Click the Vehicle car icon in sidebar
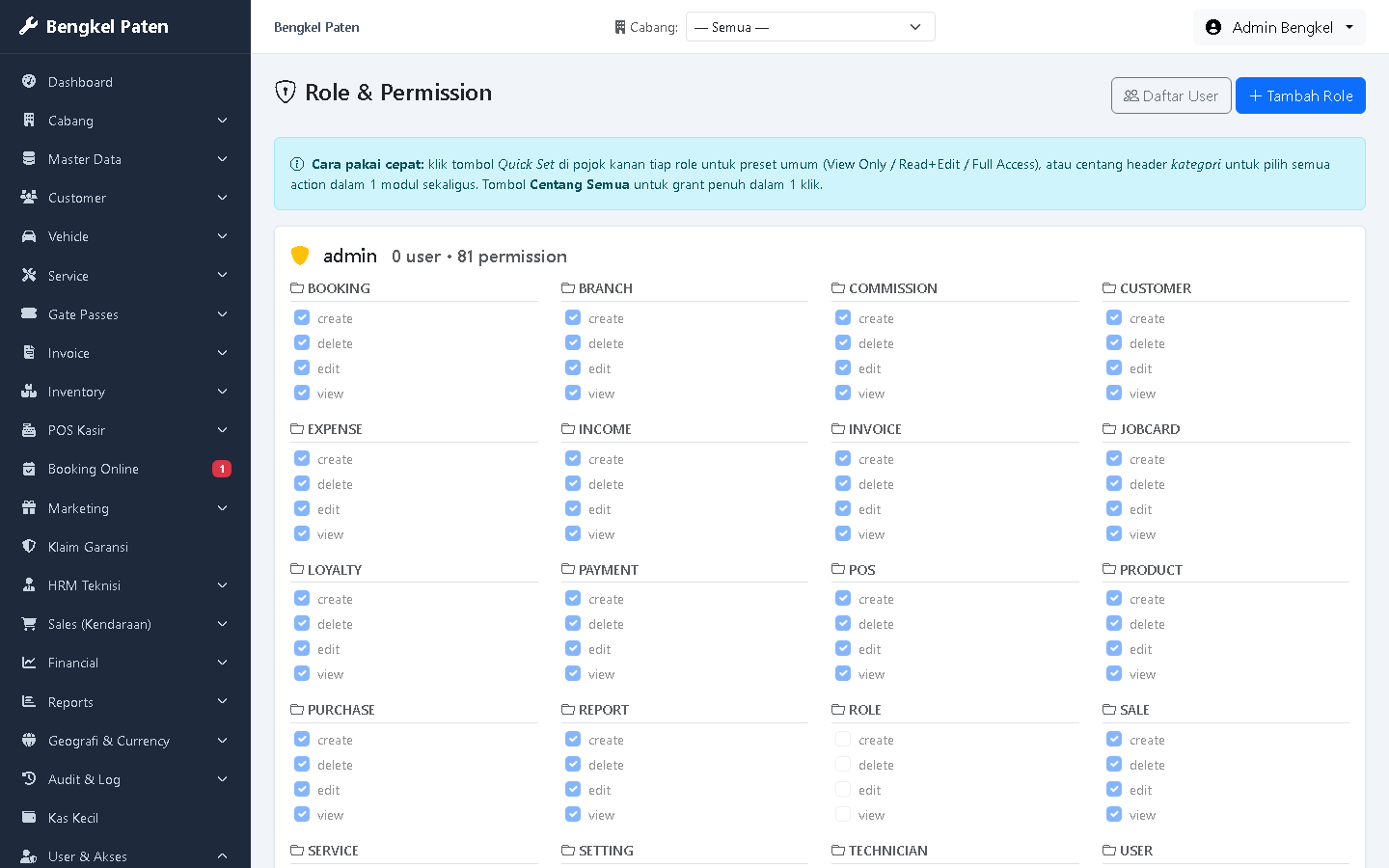Image resolution: width=1389 pixels, height=868 pixels. pyautogui.click(x=29, y=236)
